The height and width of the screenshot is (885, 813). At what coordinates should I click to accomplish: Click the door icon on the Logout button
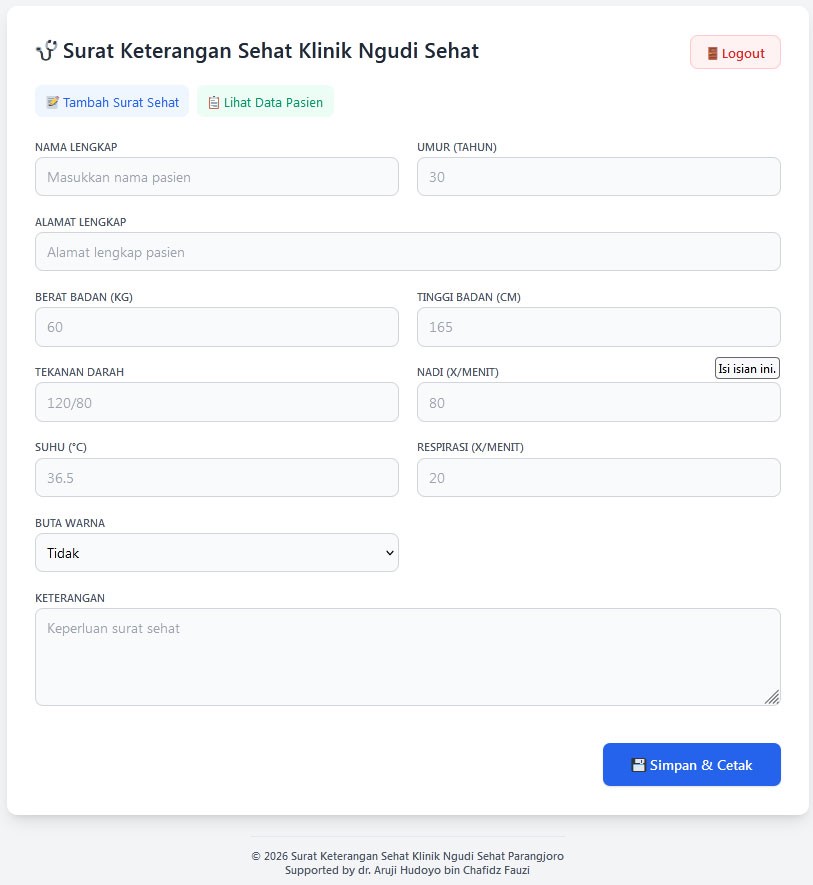pos(712,54)
